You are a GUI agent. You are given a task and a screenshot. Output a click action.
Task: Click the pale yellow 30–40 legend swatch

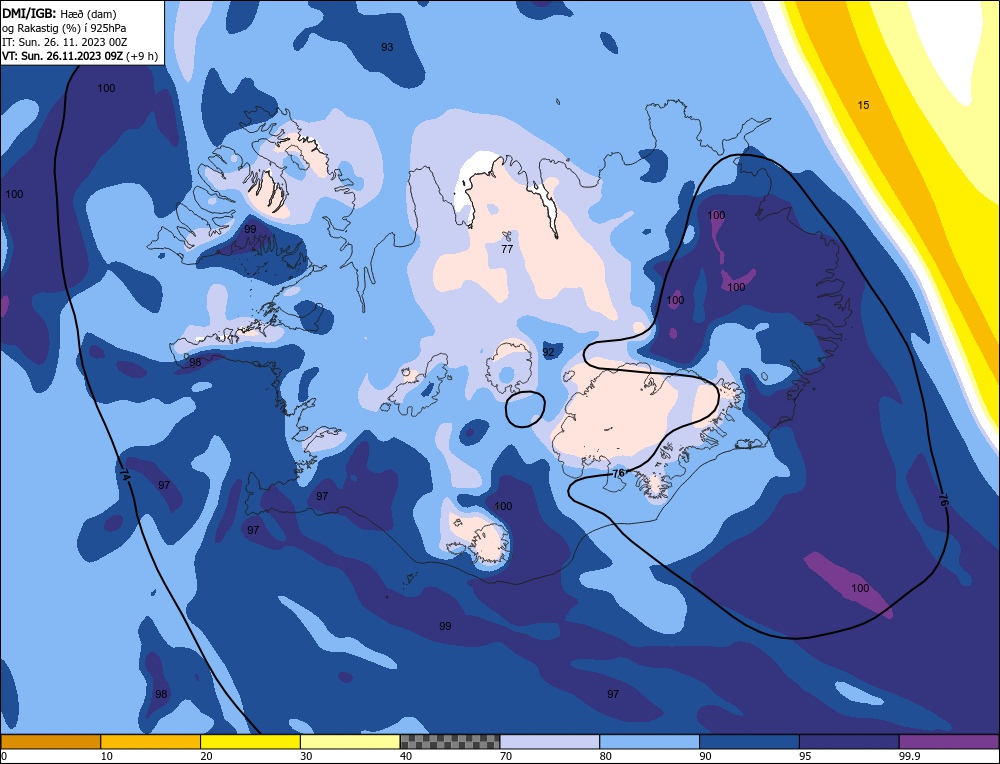(350, 742)
